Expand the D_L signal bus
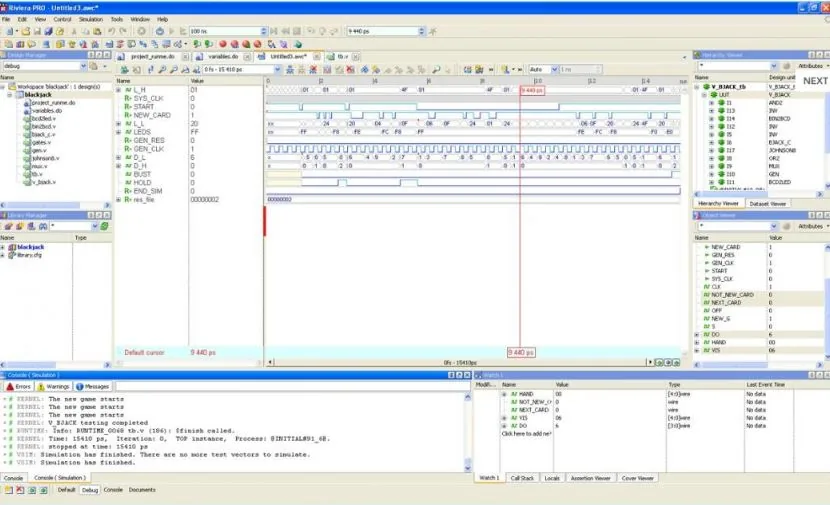Viewport: 830px width, 505px height. pyautogui.click(x=119, y=157)
